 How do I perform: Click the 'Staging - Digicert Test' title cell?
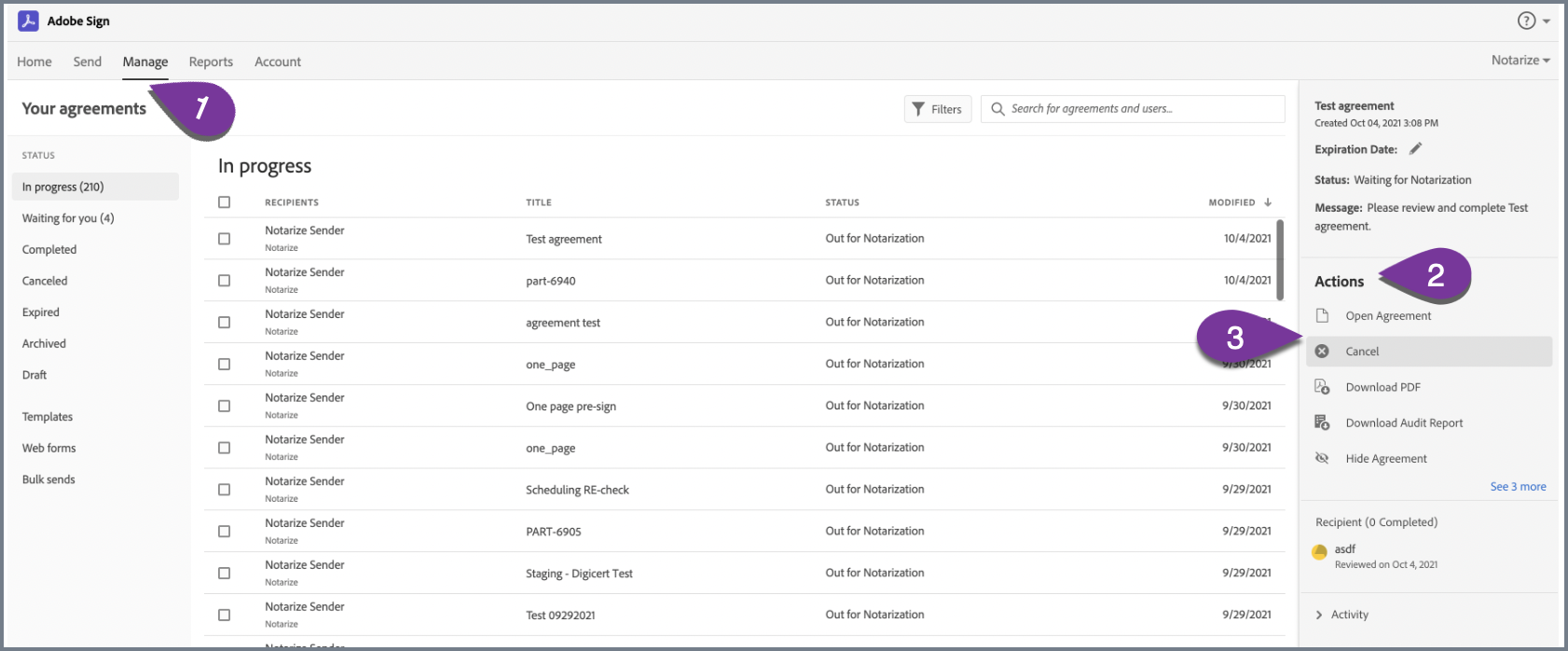coord(579,574)
